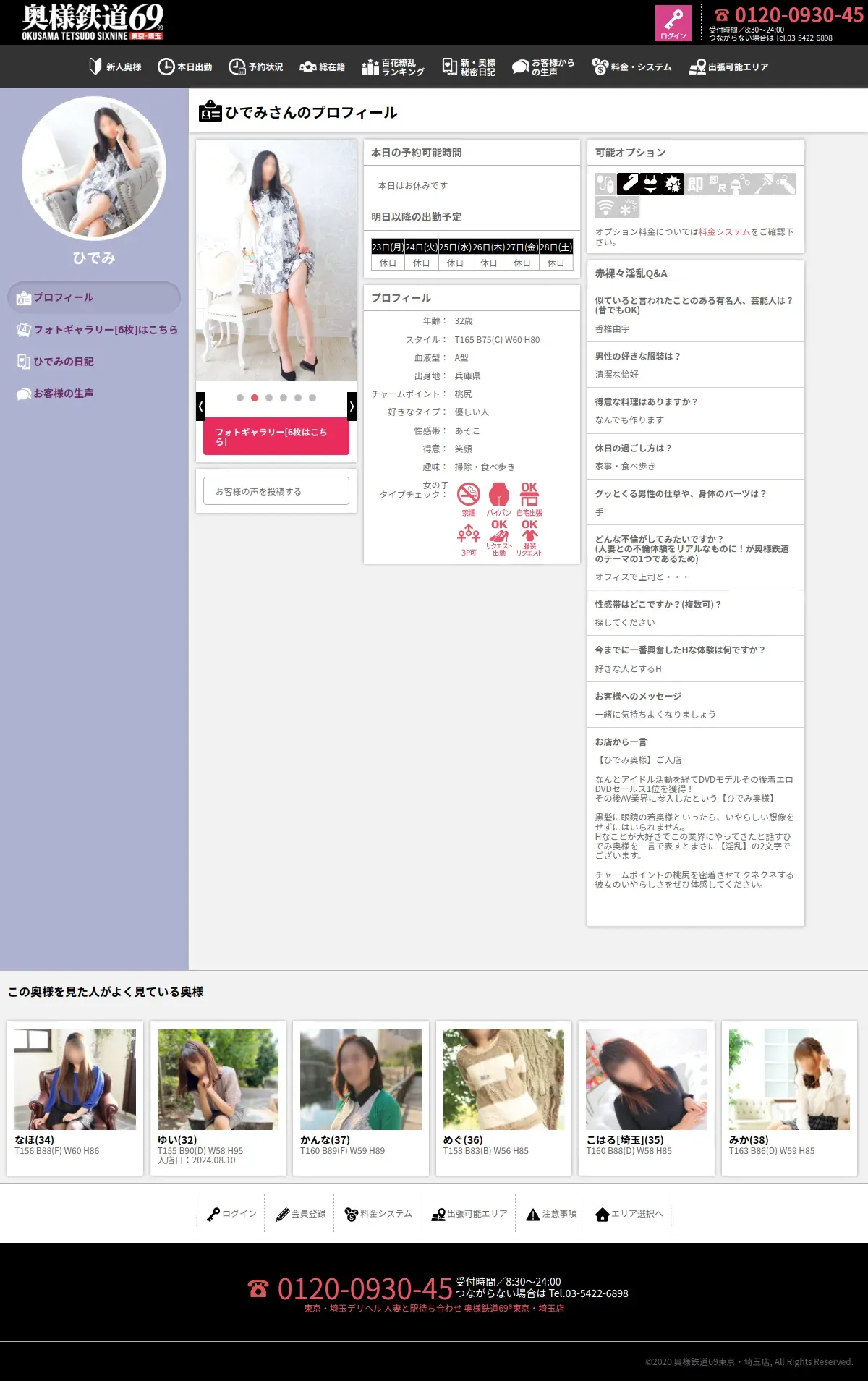Image resolution: width=868 pixels, height=1381 pixels.
Task: Open なほ(34) recommended profile card
Action: click(75, 1097)
